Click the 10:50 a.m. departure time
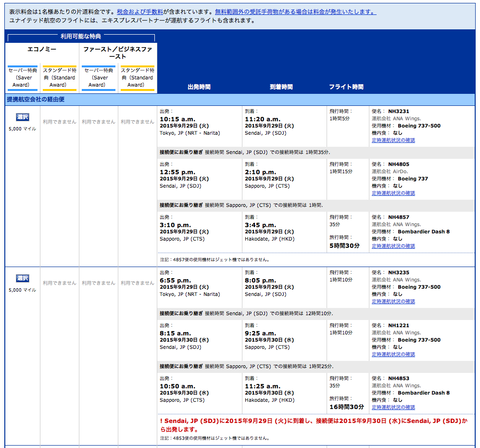Image resolution: width=480 pixels, height=448 pixels. 178,386
